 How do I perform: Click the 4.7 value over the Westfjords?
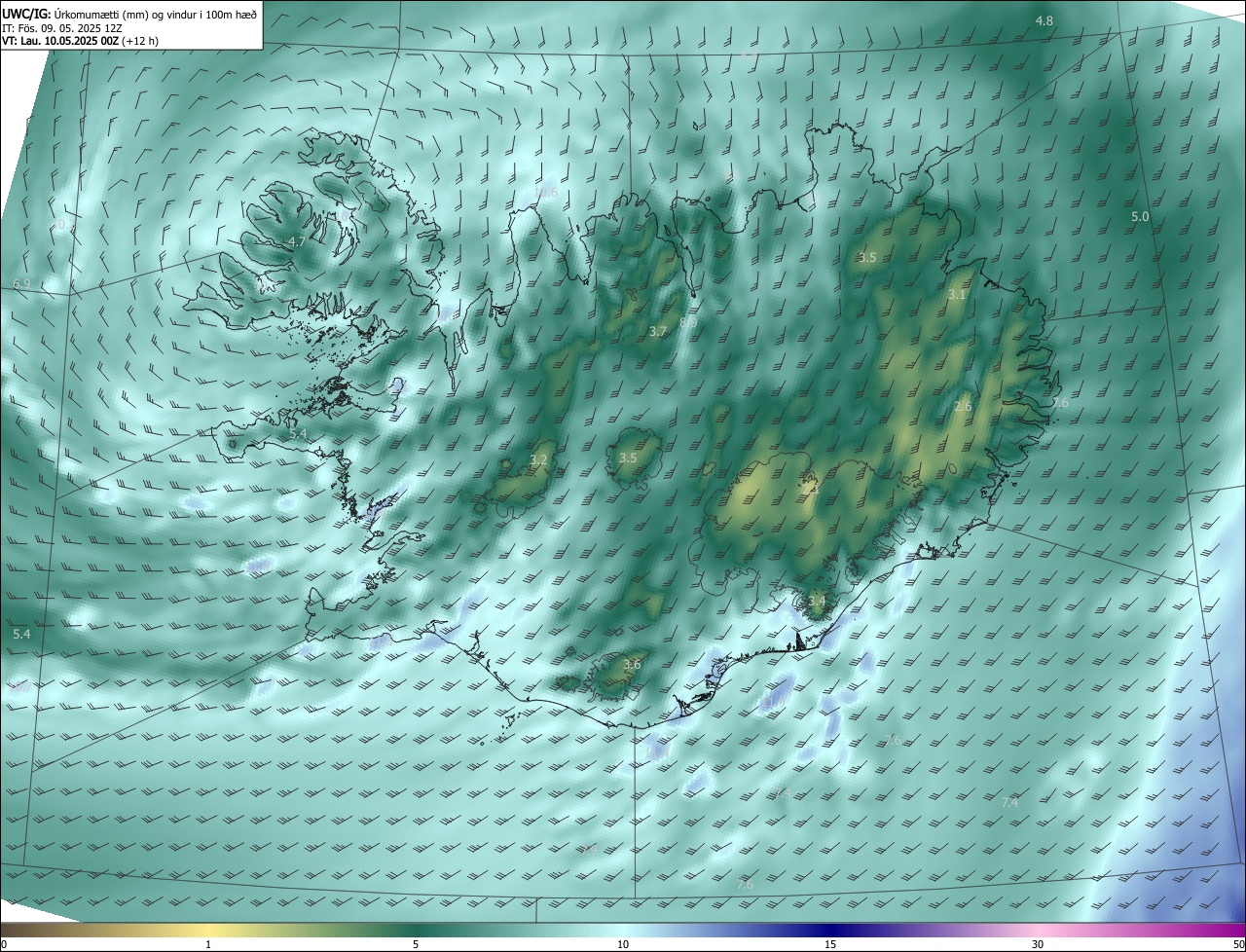tap(297, 241)
